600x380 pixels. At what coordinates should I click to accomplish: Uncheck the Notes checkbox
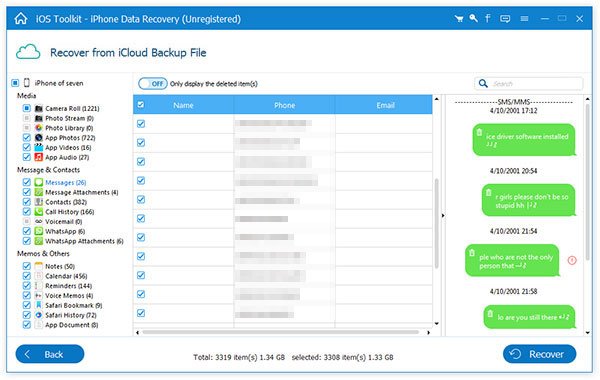click(x=26, y=266)
